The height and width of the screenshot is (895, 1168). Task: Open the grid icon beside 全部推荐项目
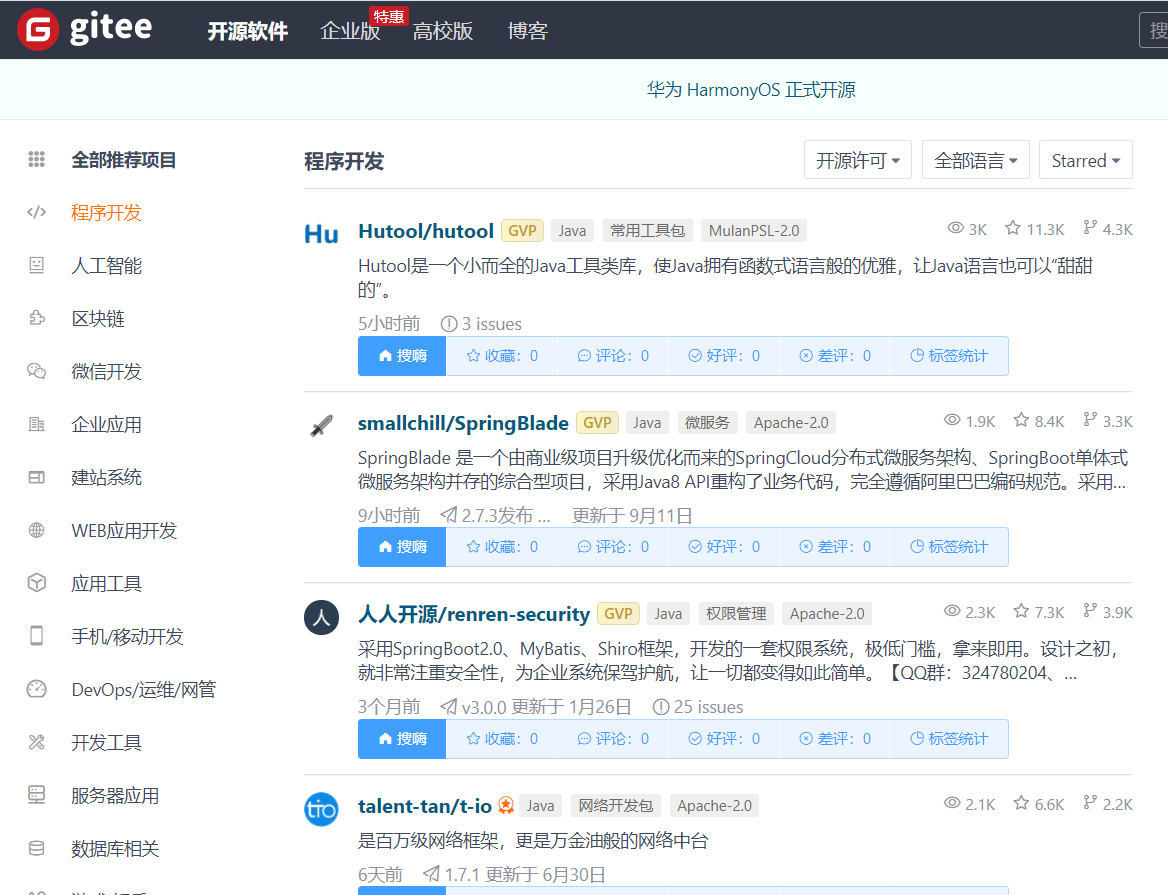[36, 159]
